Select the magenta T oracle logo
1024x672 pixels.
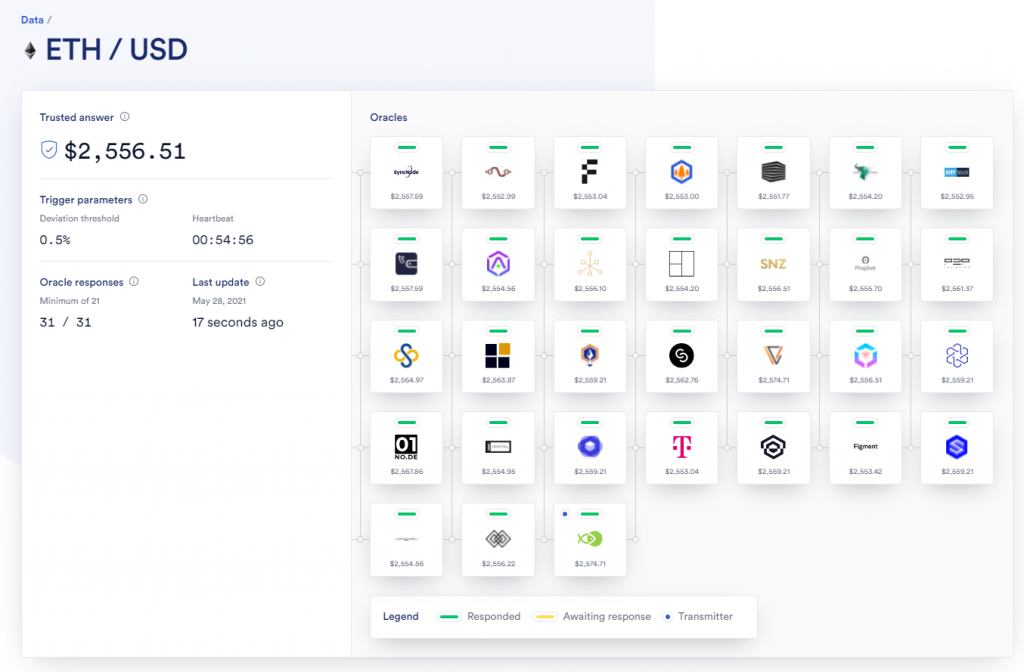click(682, 447)
